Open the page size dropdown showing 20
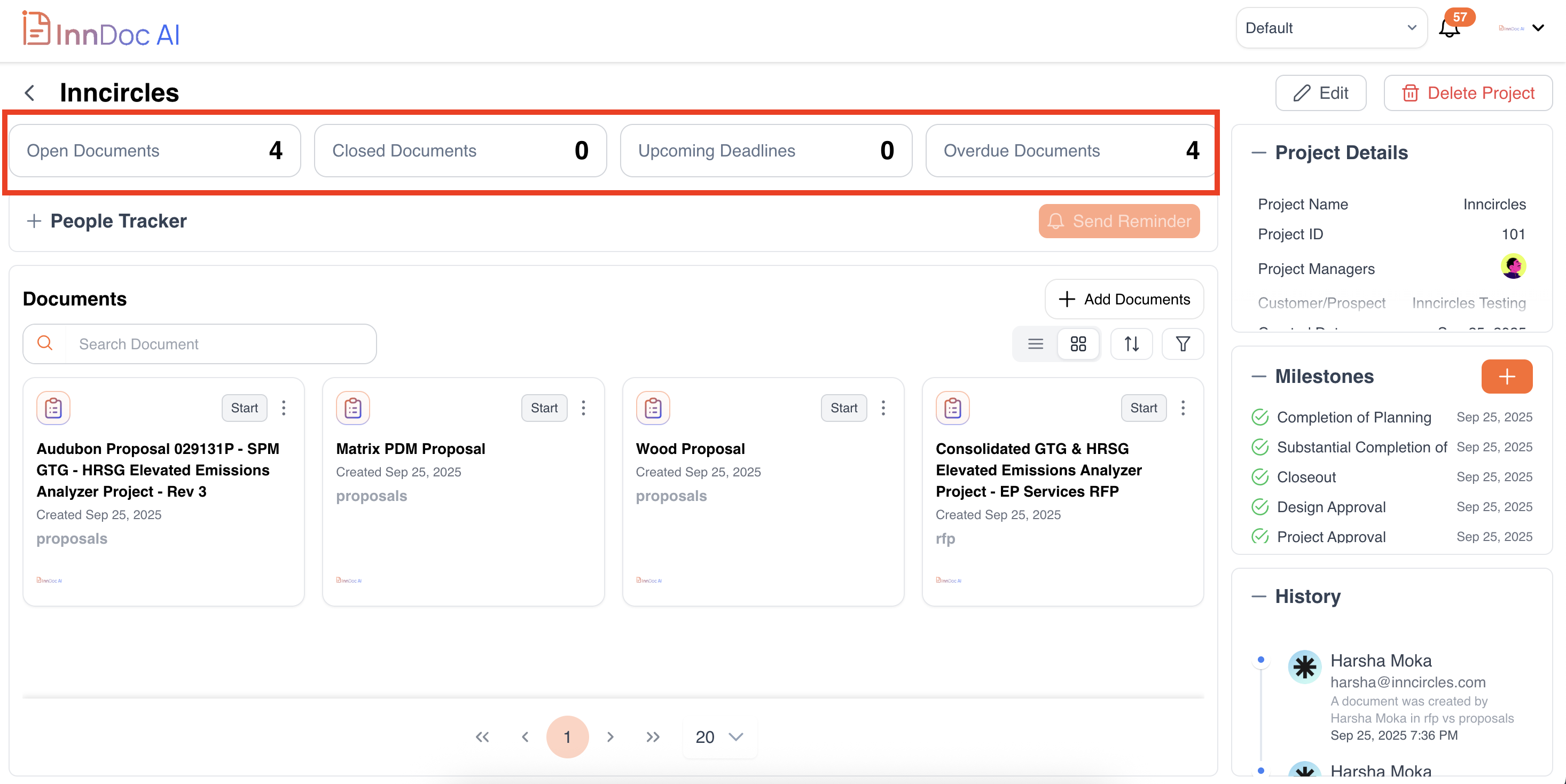 coord(719,736)
